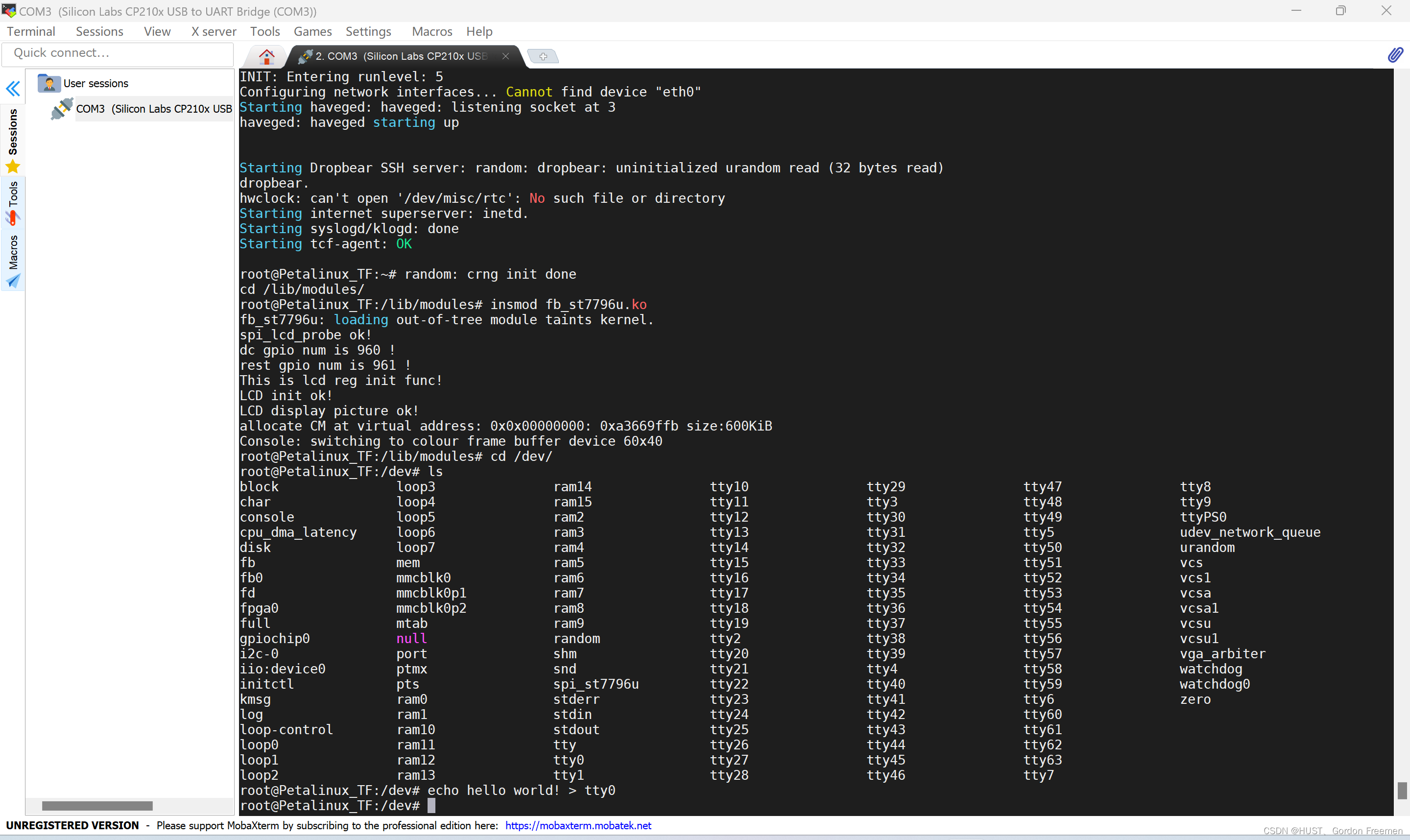Open the Terminal menu
Viewport: 1410px width, 840px height.
(x=30, y=32)
